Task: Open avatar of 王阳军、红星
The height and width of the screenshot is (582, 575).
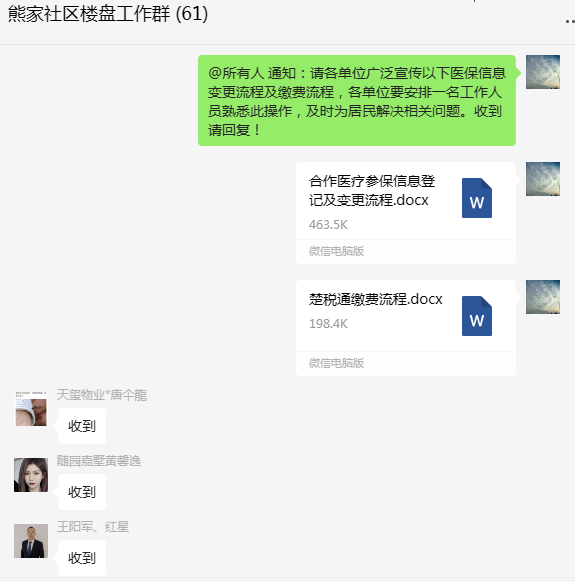Action: coord(31,541)
